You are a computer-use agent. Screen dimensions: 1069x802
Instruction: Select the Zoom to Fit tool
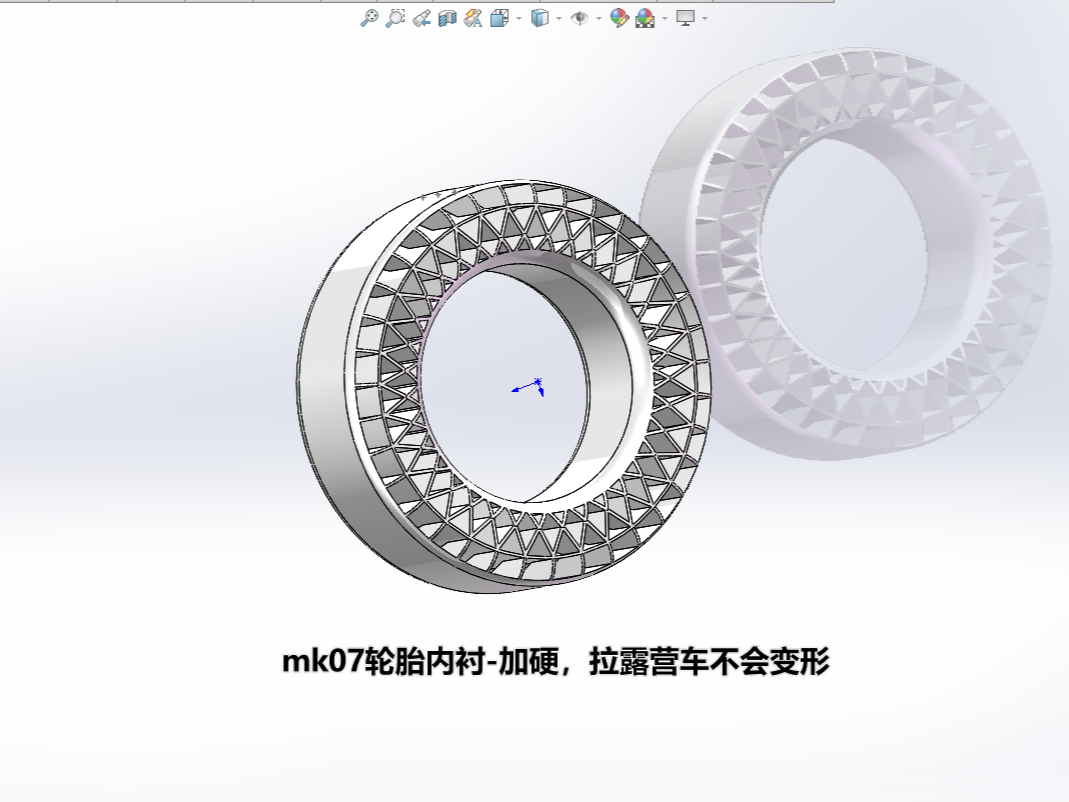click(370, 18)
